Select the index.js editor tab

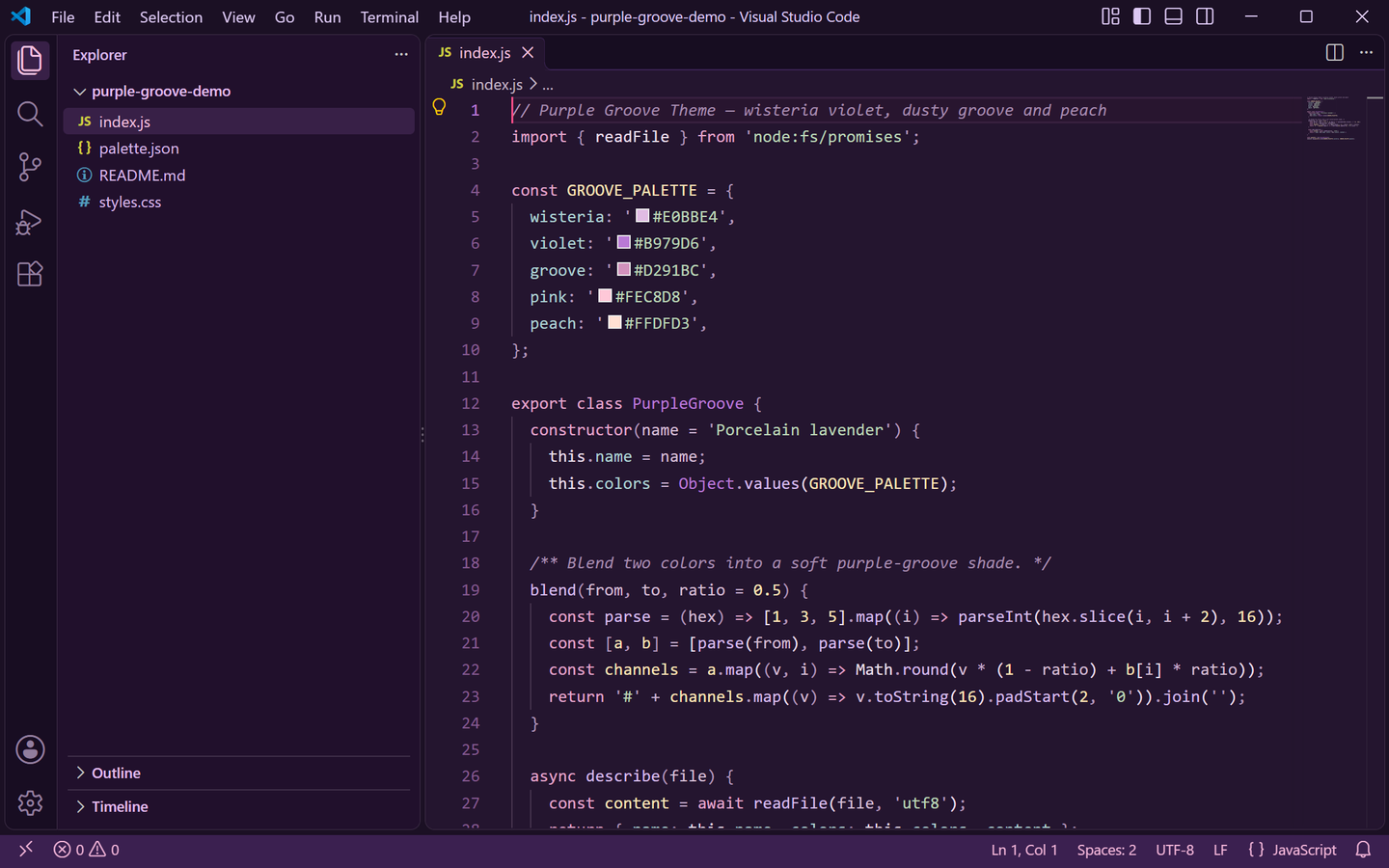[486, 53]
